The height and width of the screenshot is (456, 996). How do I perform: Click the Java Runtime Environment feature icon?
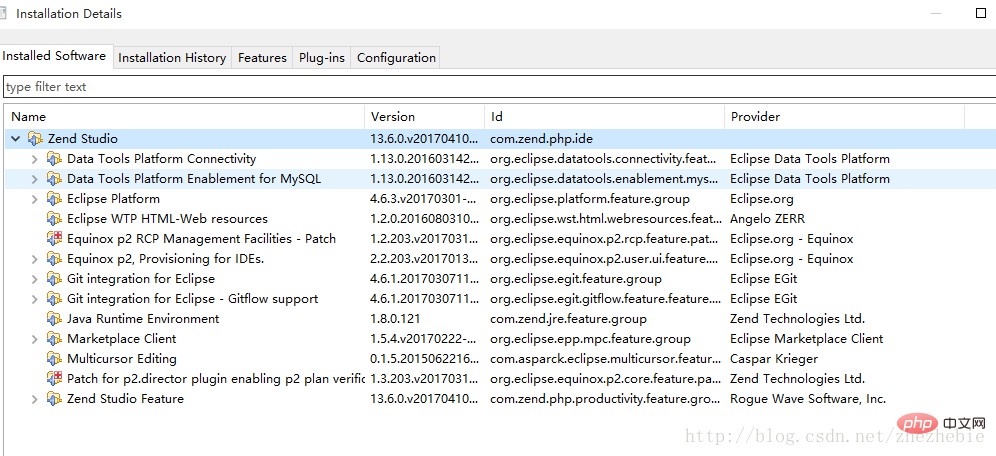click(x=54, y=319)
